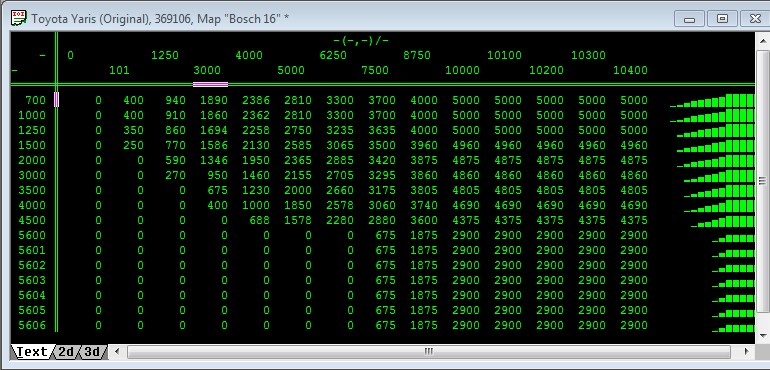Select cell value 688 in row 4500
Image resolution: width=770 pixels, height=370 pixels.
pos(259,220)
